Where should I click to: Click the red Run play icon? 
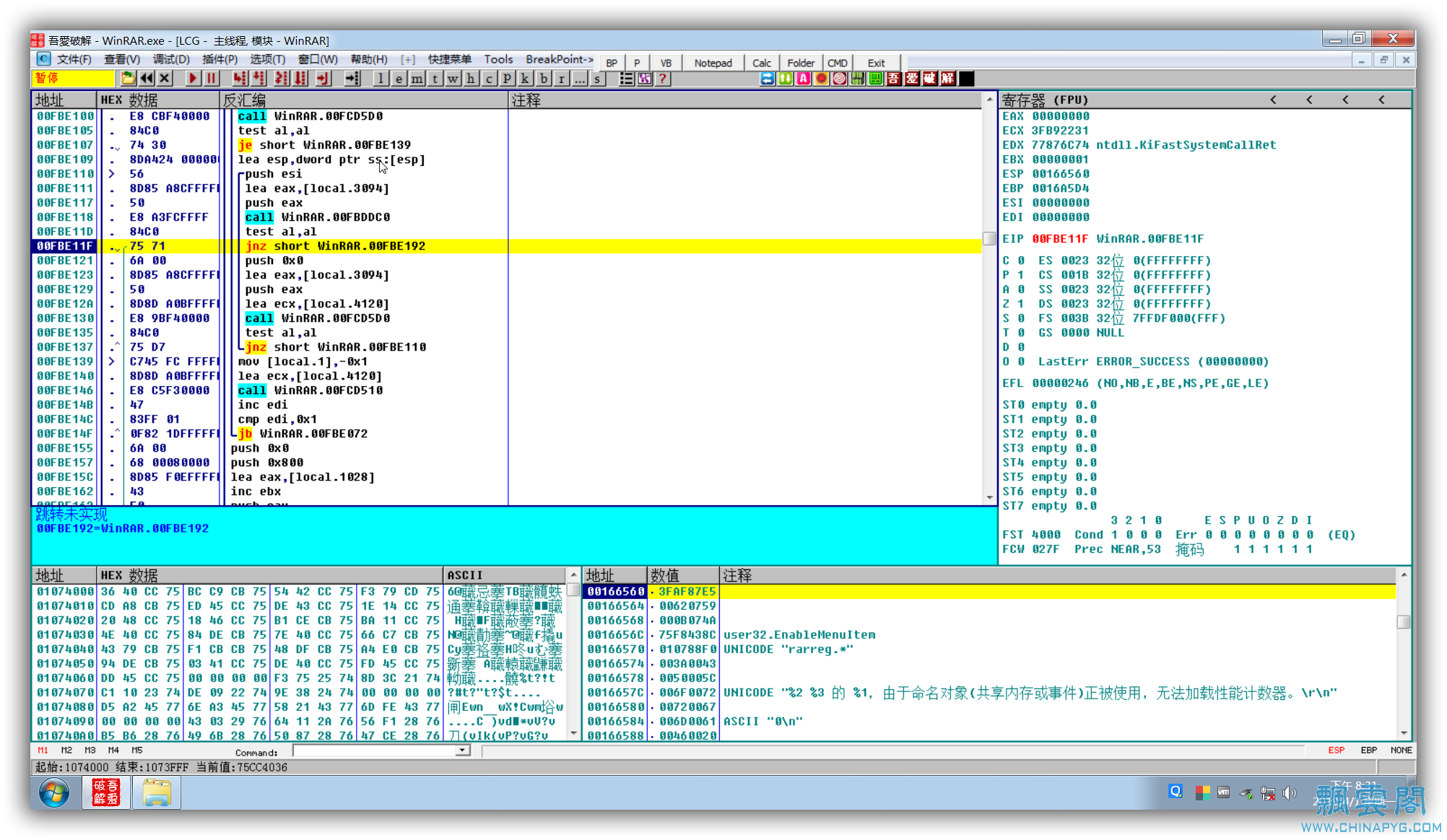[192, 78]
